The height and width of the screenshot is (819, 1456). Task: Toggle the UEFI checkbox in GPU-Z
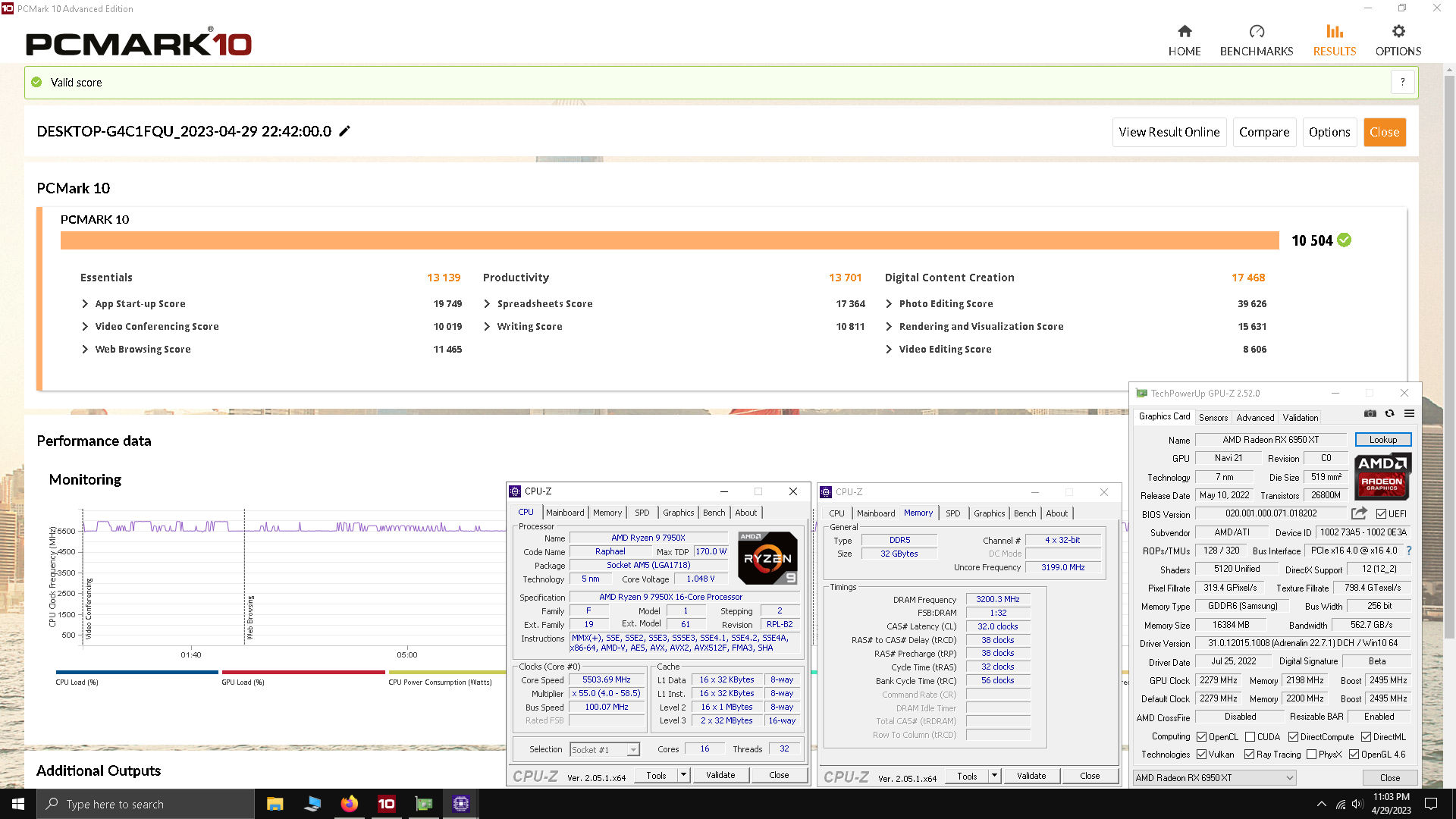click(x=1381, y=514)
